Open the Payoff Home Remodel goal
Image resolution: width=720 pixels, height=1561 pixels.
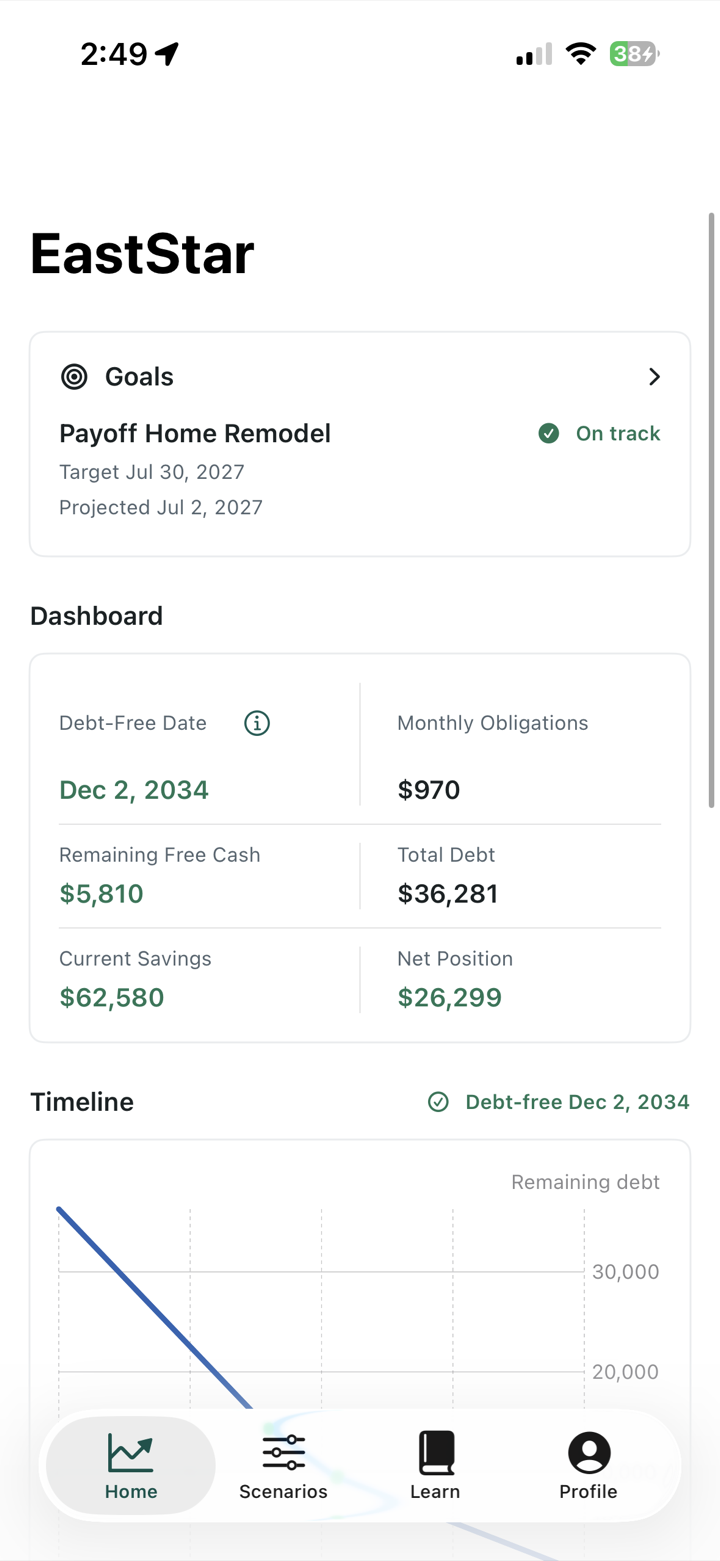coord(195,433)
